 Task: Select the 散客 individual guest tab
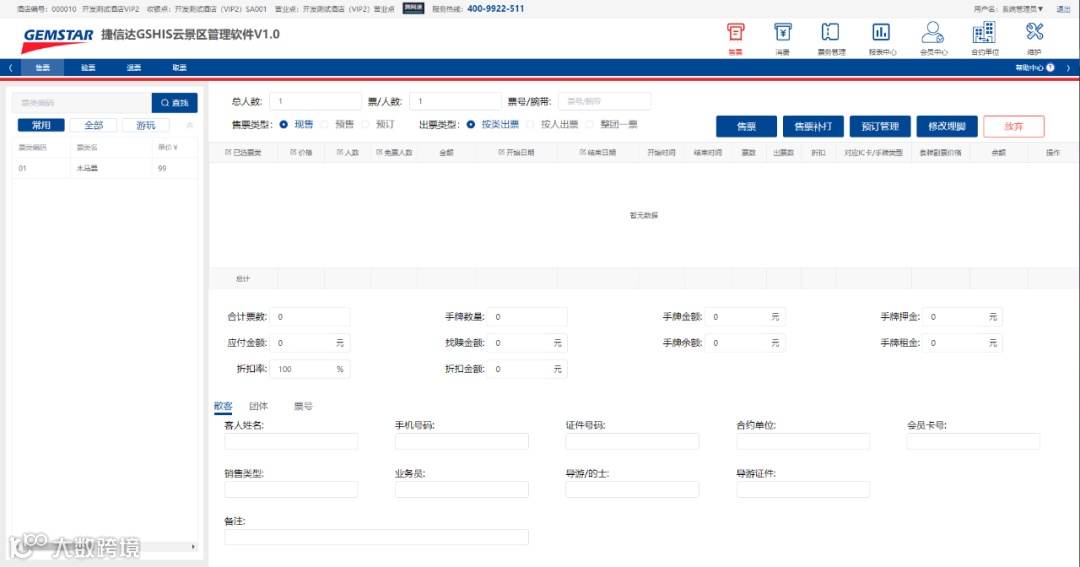click(x=223, y=406)
